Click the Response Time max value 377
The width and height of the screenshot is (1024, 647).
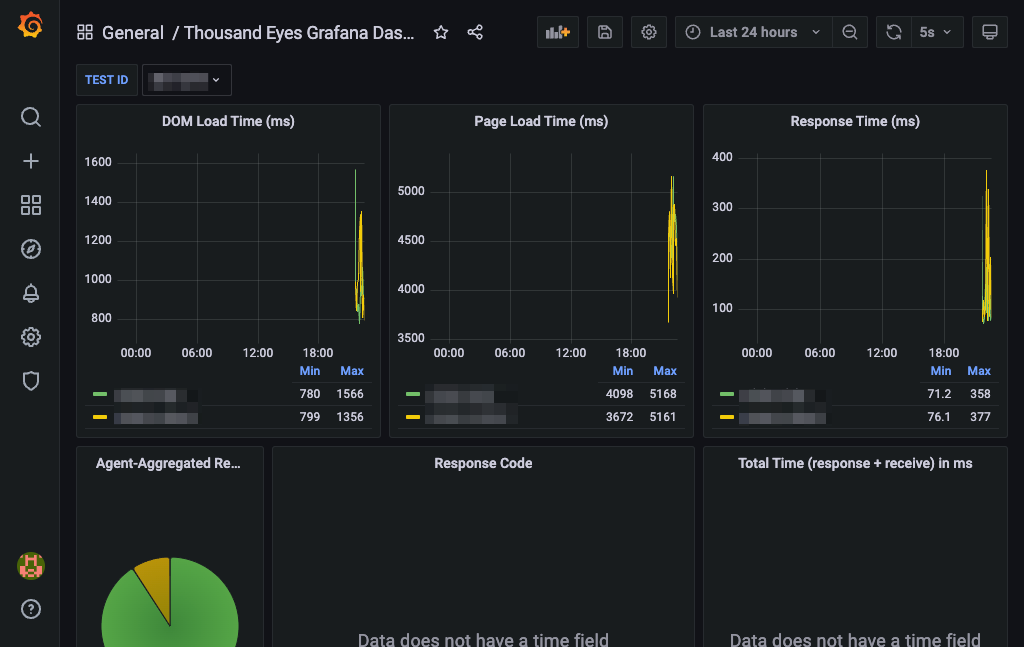[x=980, y=417]
